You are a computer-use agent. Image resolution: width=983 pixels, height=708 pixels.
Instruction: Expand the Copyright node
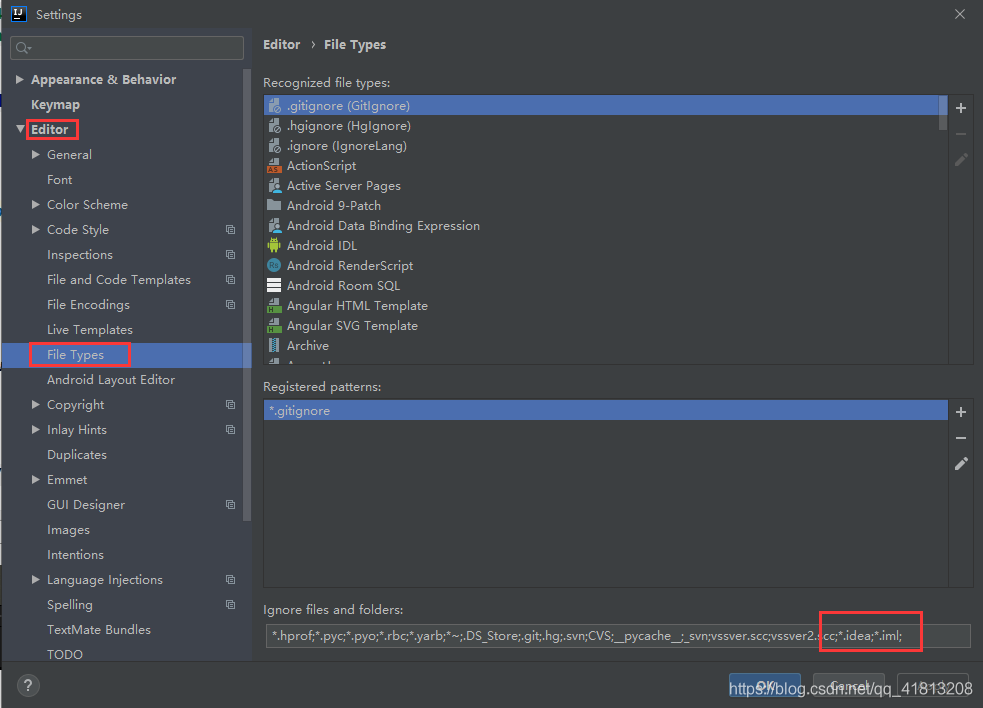click(x=36, y=404)
